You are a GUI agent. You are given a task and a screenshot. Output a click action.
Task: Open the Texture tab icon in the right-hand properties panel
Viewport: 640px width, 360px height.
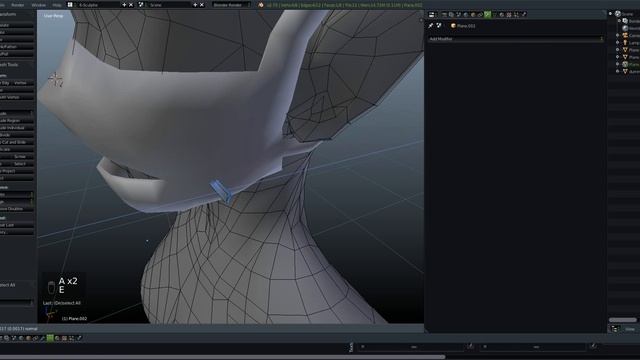(509, 15)
